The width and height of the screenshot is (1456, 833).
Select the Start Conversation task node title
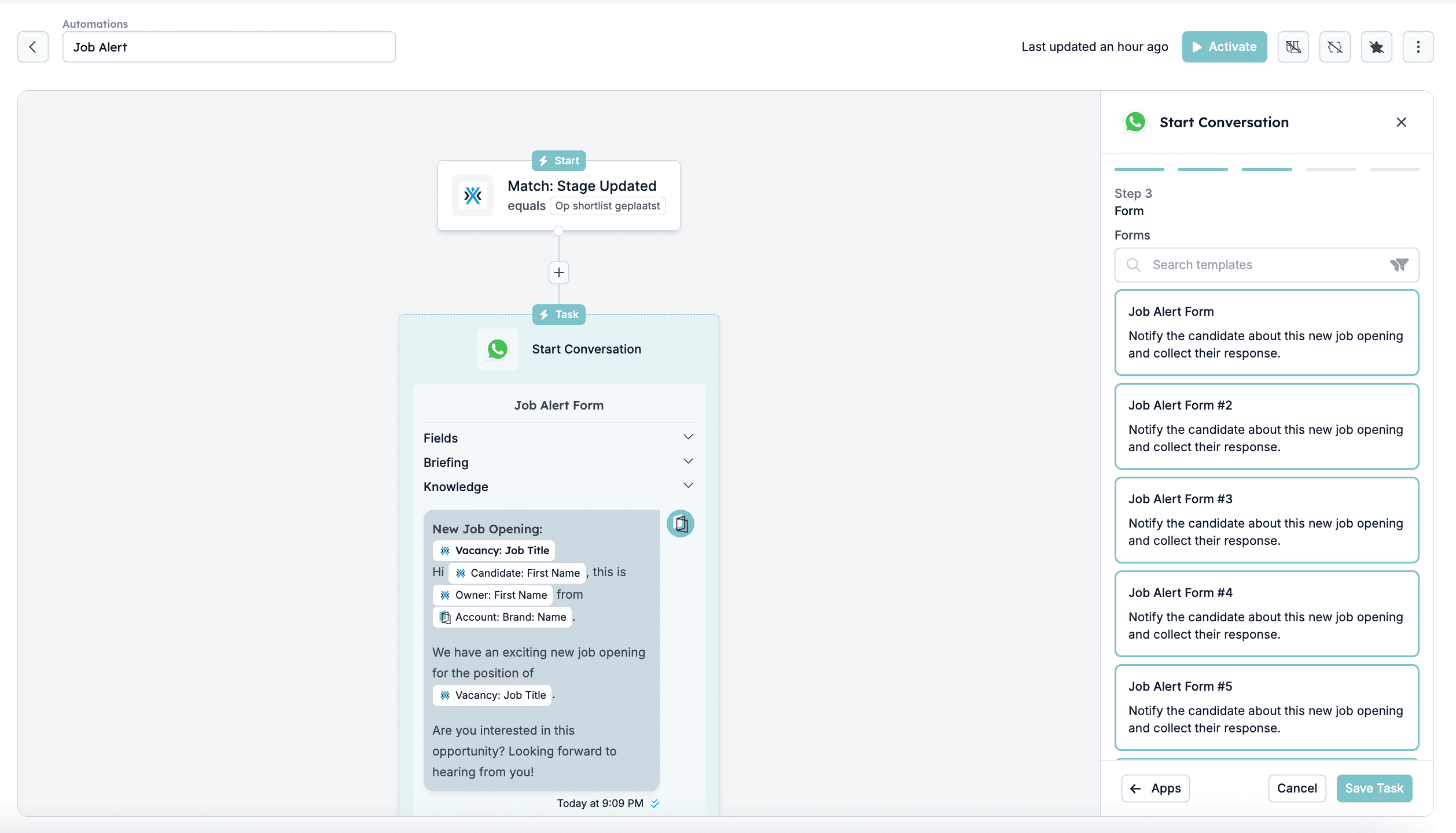(x=586, y=349)
